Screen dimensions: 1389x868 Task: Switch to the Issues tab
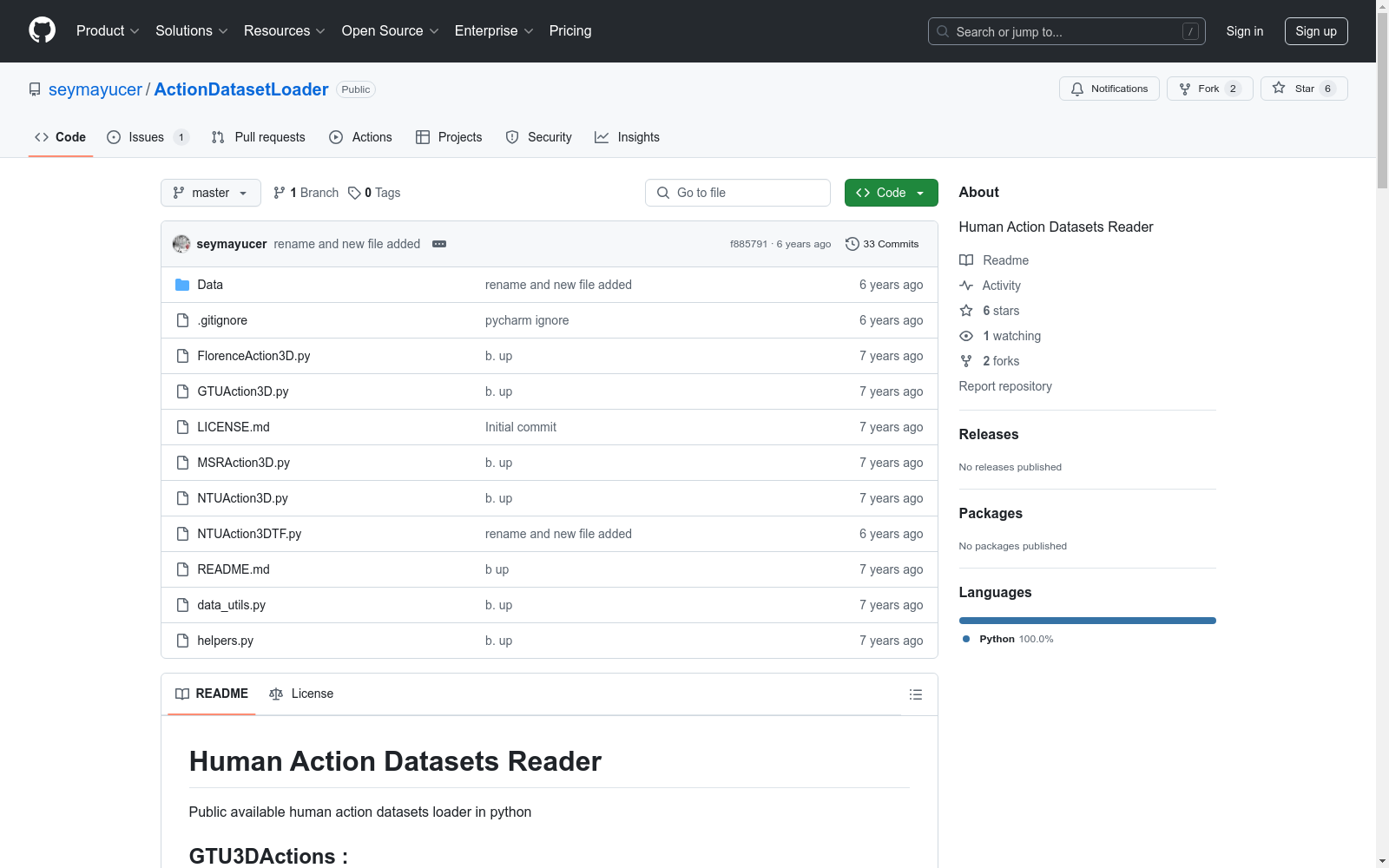coord(147,137)
